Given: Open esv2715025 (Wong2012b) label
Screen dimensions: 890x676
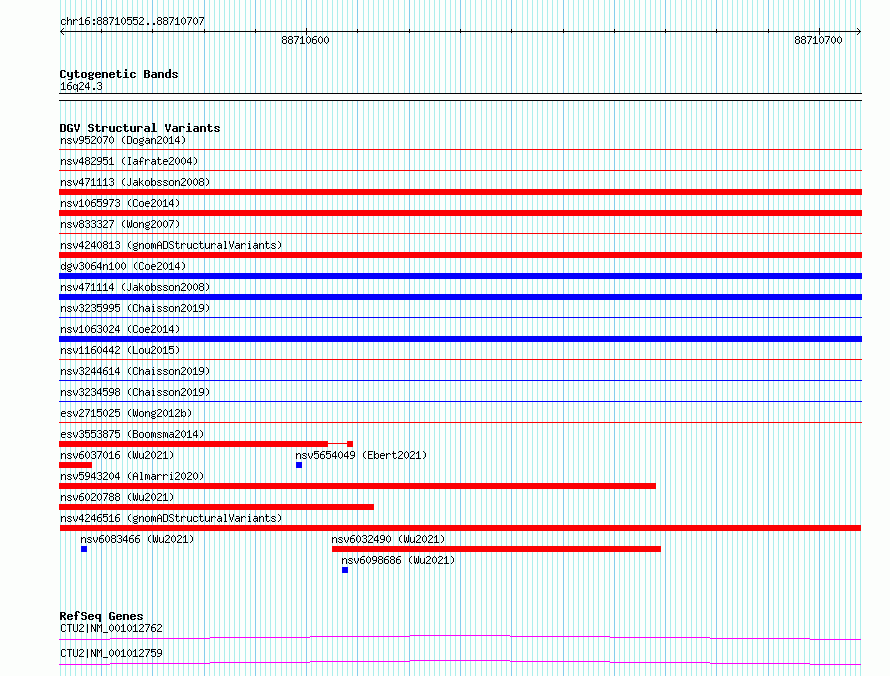Looking at the screenshot, I should point(126,413).
